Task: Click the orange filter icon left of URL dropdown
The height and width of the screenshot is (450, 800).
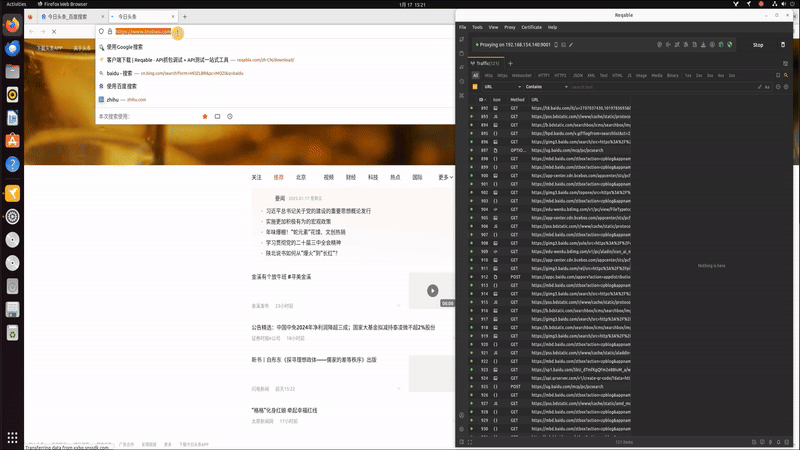Action: pos(475,87)
